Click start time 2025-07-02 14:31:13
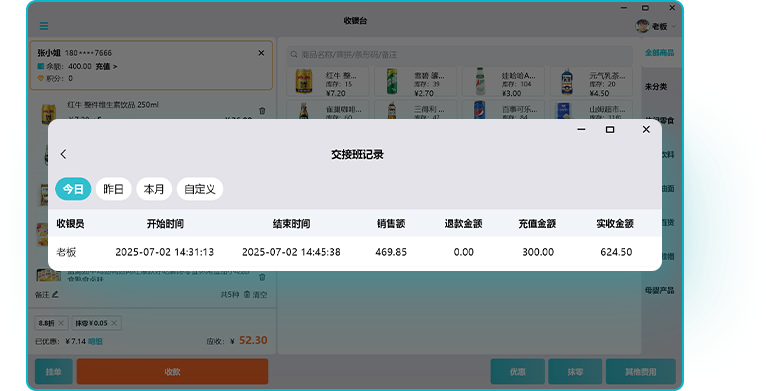Image resolution: width=766 pixels, height=391 pixels. pos(165,252)
